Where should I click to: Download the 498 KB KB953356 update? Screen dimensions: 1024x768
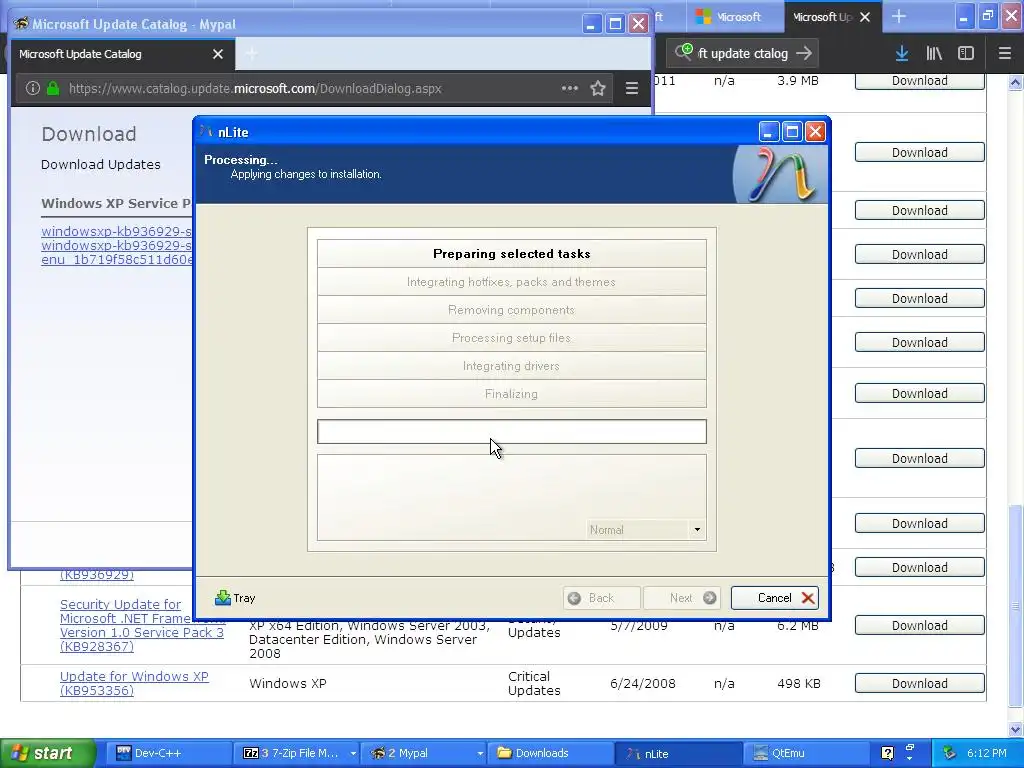pos(920,683)
